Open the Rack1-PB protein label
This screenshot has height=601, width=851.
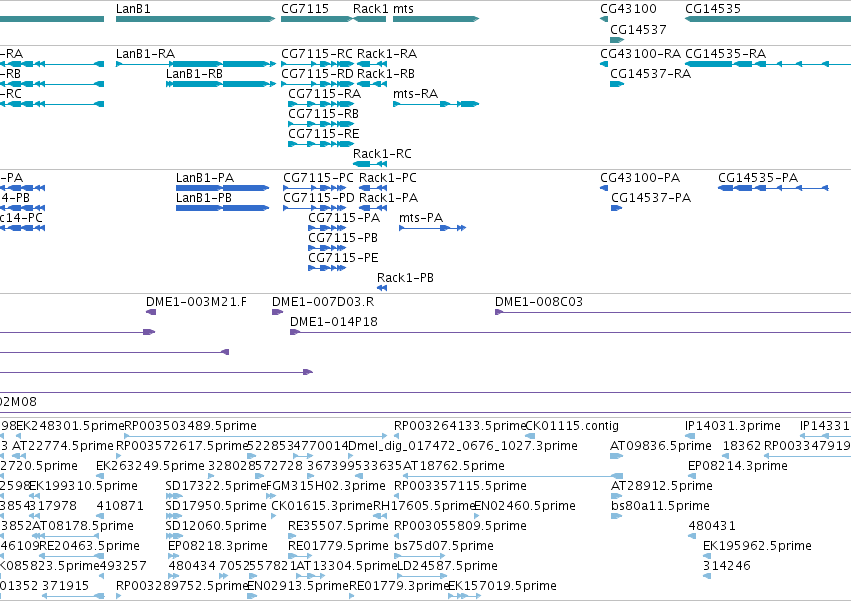click(405, 279)
